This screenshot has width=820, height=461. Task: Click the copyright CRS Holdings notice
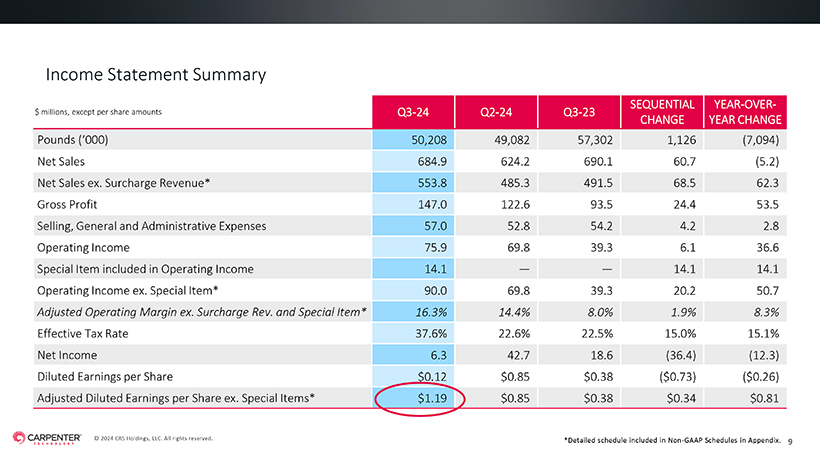[x=153, y=439]
